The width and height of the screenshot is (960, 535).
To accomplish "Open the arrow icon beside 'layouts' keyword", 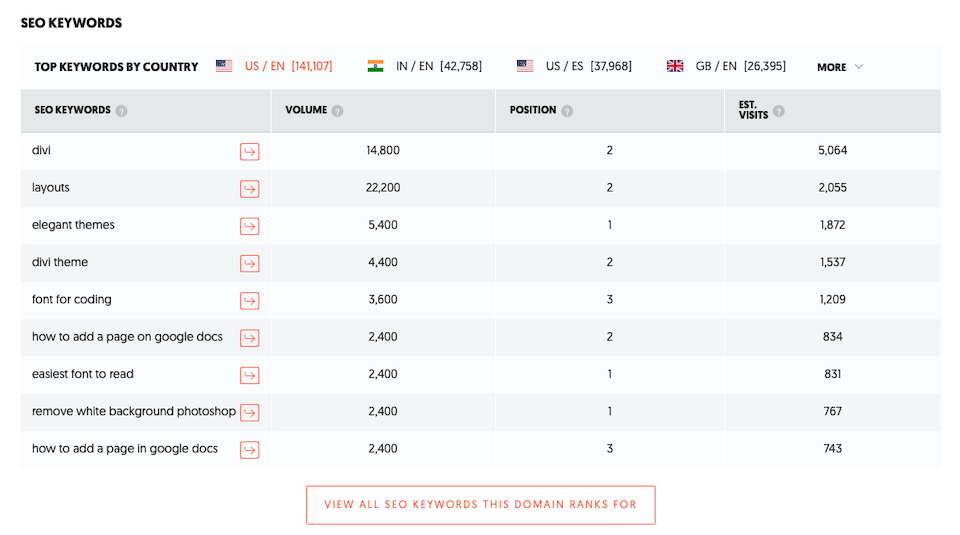I will (x=249, y=188).
